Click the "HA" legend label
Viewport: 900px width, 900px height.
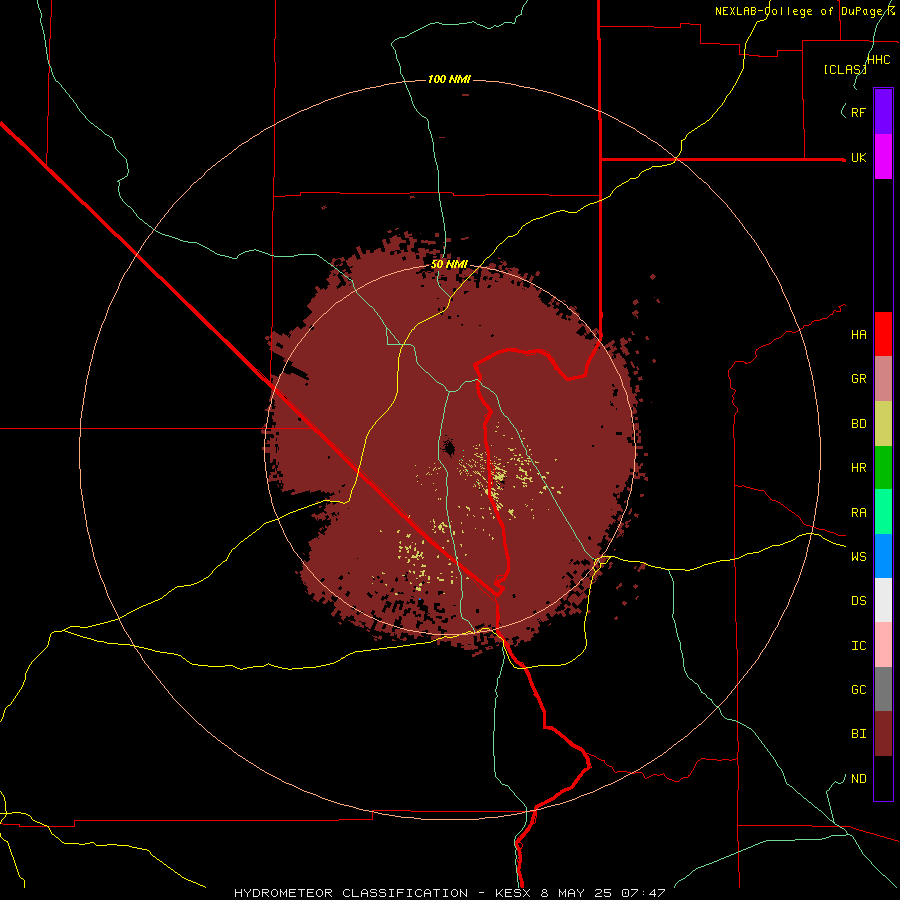click(x=858, y=335)
